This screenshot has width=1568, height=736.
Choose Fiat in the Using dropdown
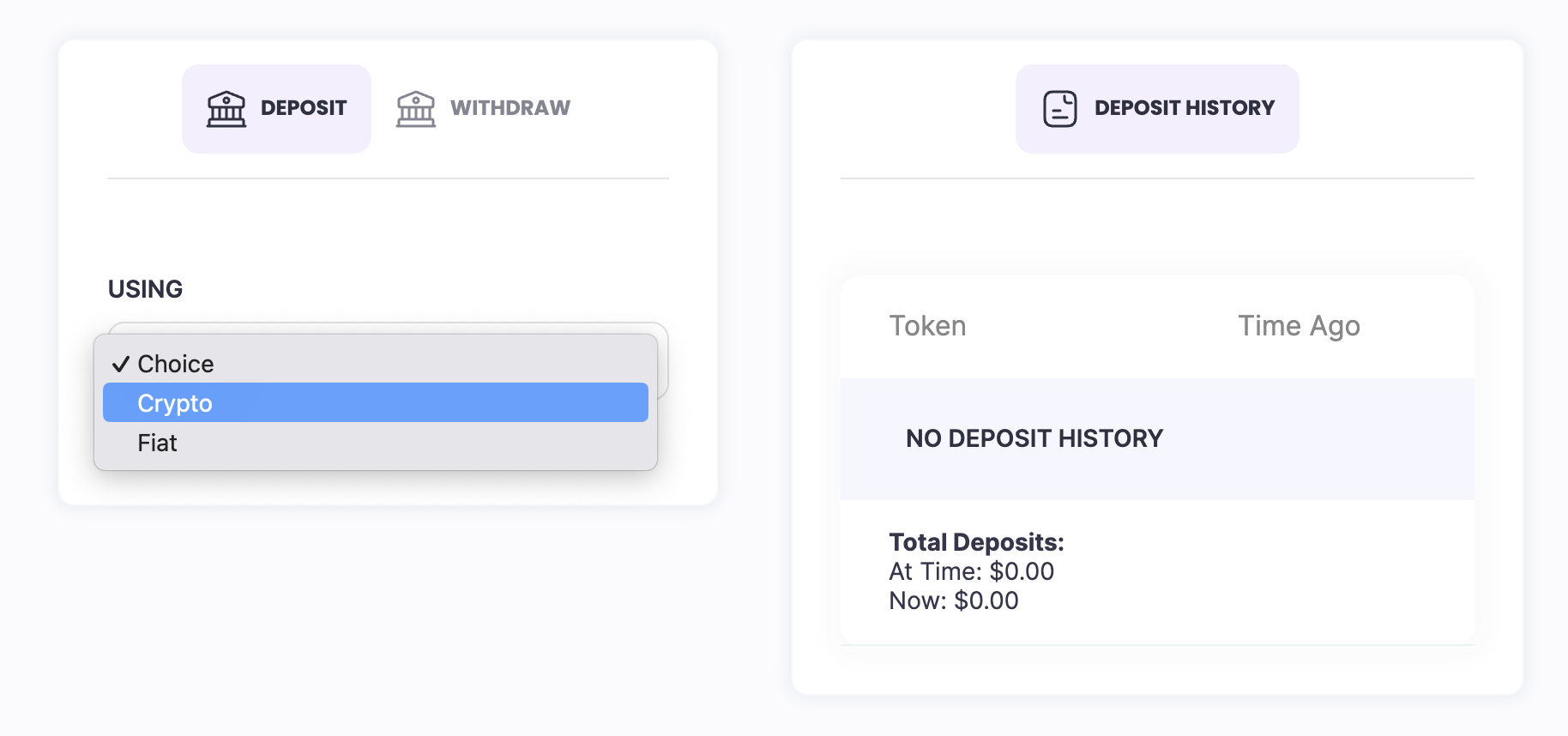coord(158,443)
